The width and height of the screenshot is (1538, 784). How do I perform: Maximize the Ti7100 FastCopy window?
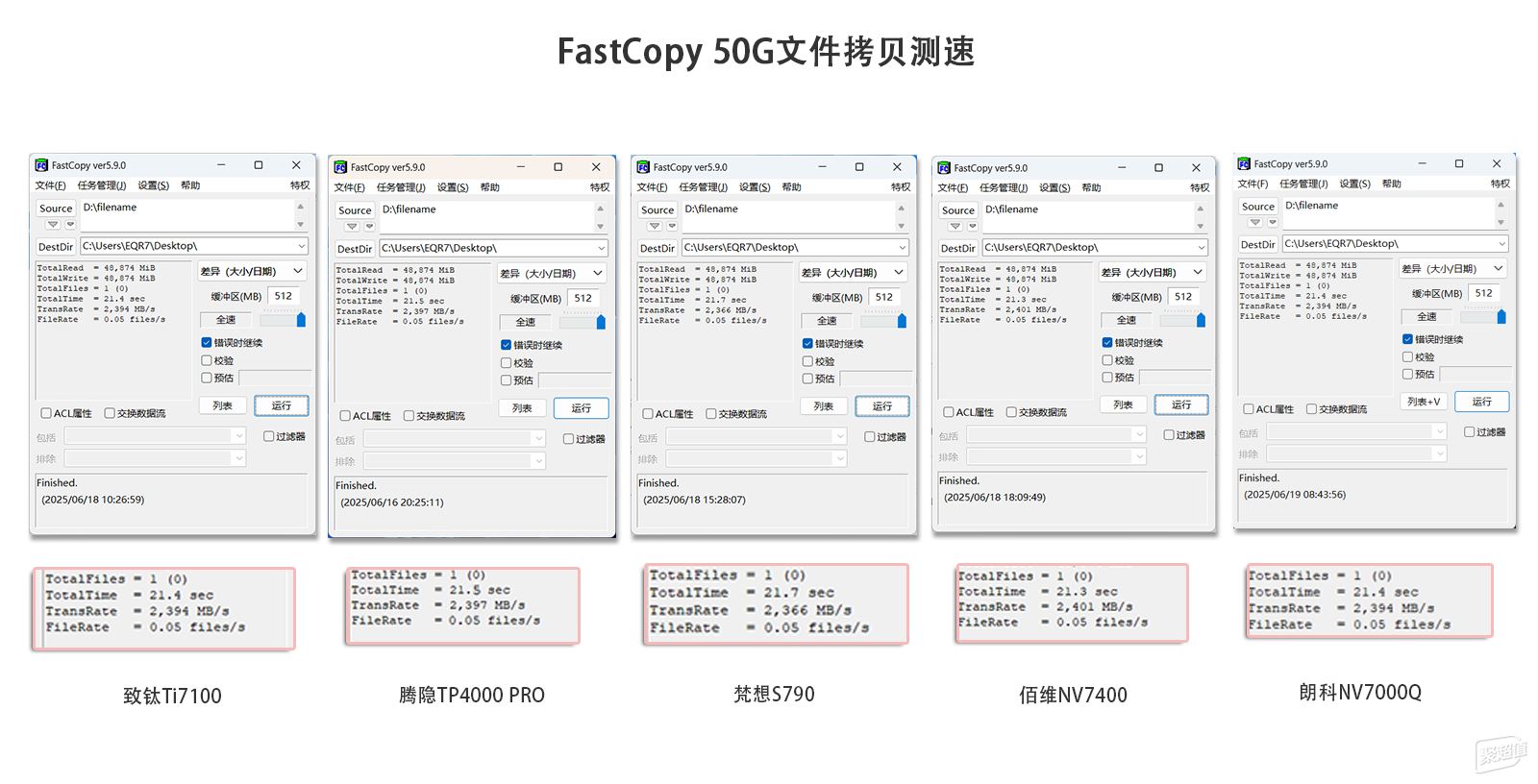pyautogui.click(x=259, y=165)
